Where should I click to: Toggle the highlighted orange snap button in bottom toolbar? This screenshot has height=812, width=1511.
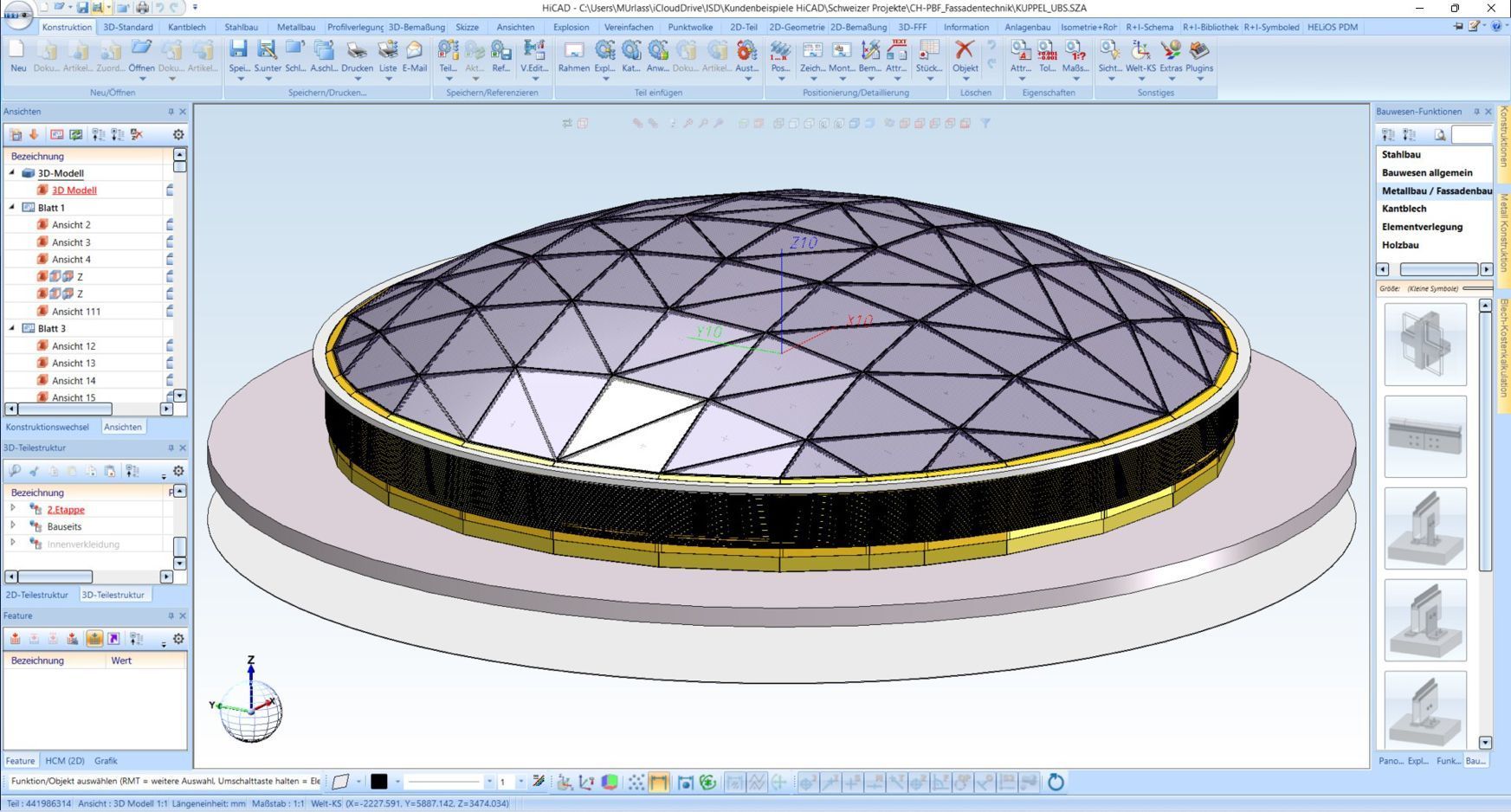[x=659, y=783]
